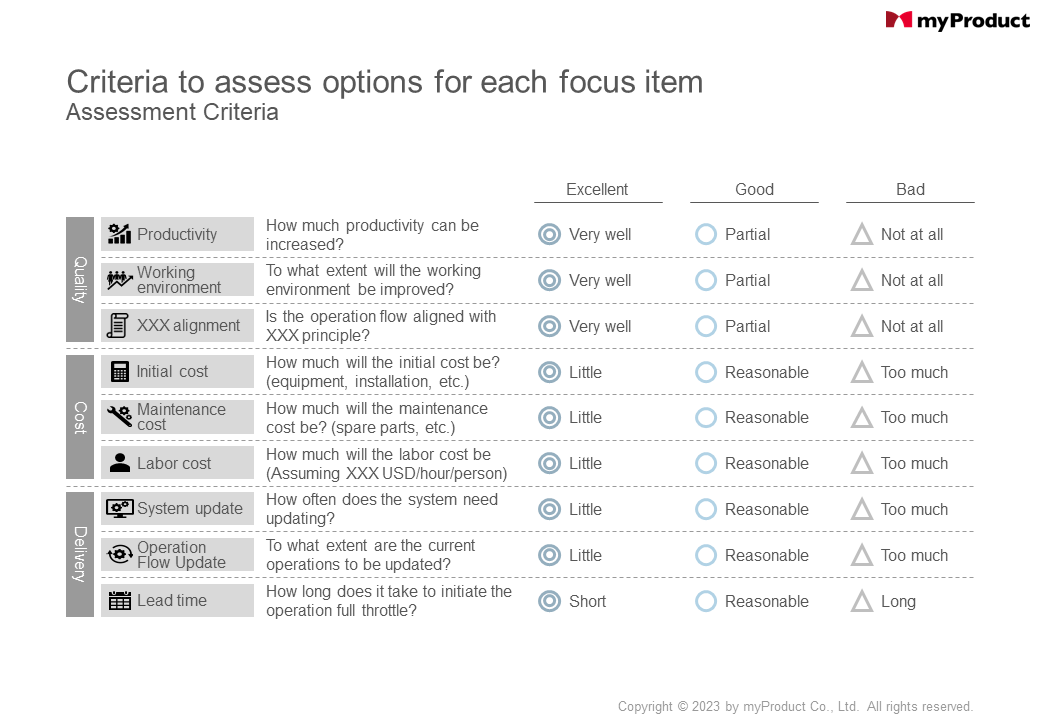
Task: Click the XXX alignment scroll icon
Action: pyautogui.click(x=118, y=326)
